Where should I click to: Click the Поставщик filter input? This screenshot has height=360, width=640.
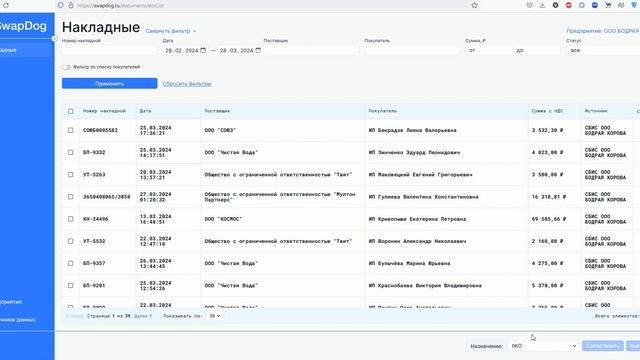[311, 50]
